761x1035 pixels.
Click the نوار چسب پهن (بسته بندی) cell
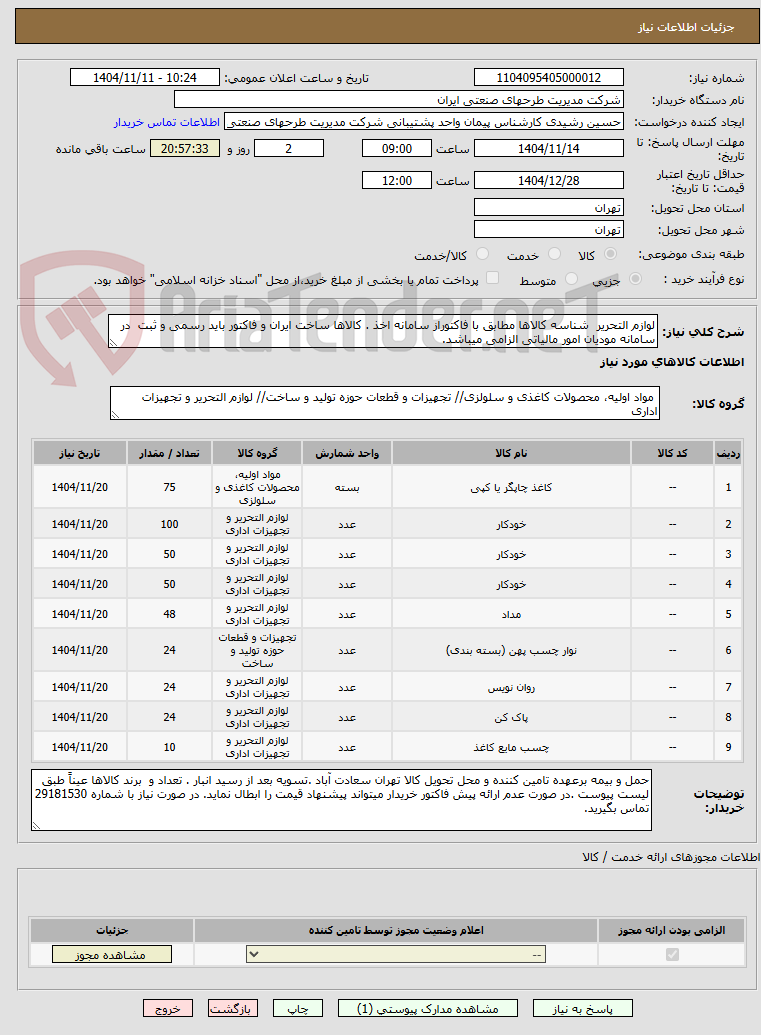pos(512,650)
